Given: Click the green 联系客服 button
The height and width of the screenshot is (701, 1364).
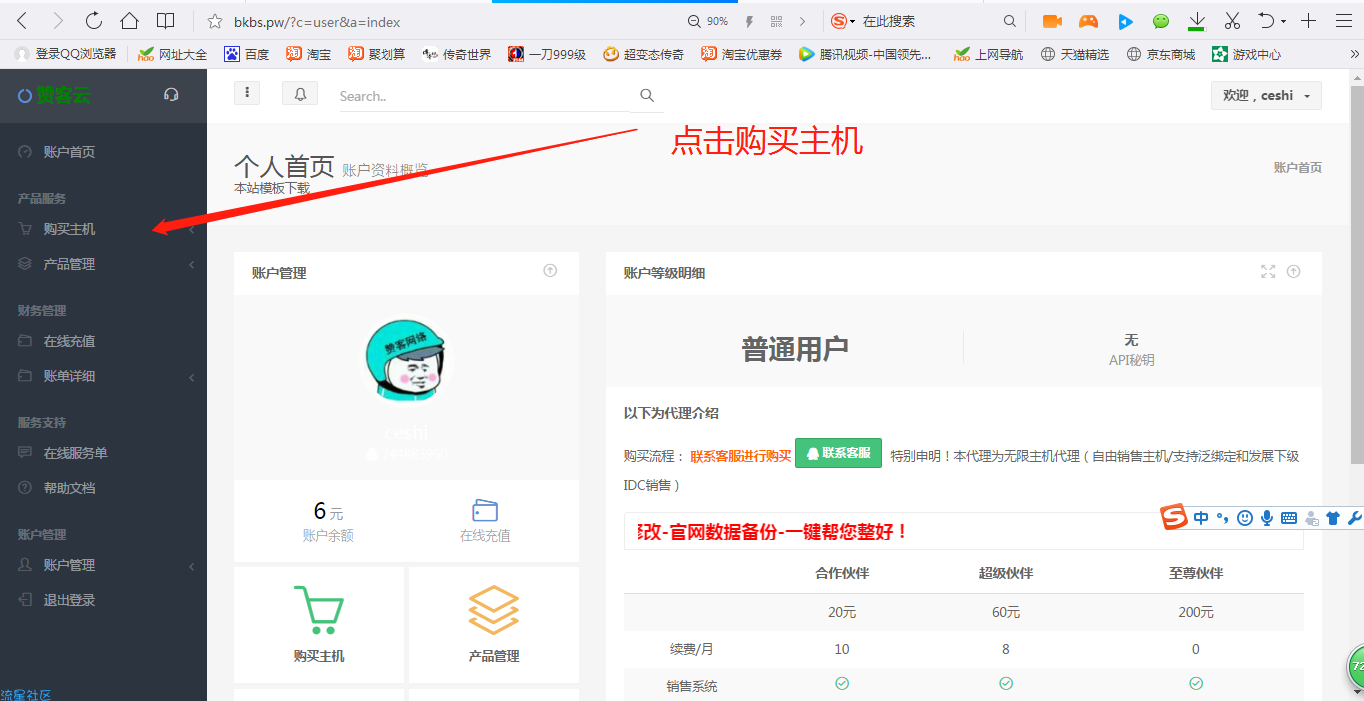Looking at the screenshot, I should click(838, 453).
